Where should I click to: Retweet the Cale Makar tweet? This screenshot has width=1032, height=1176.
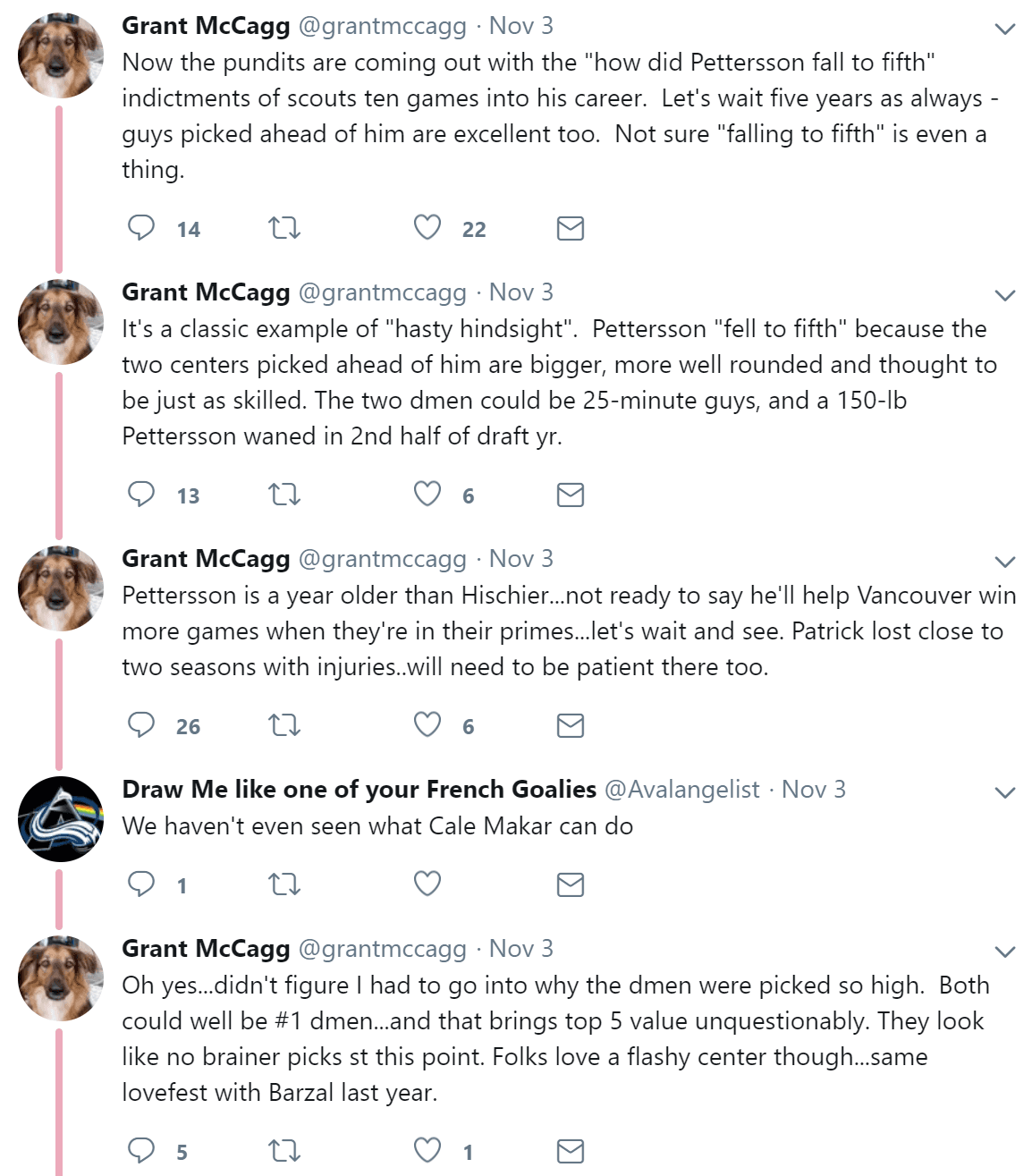[x=284, y=884]
